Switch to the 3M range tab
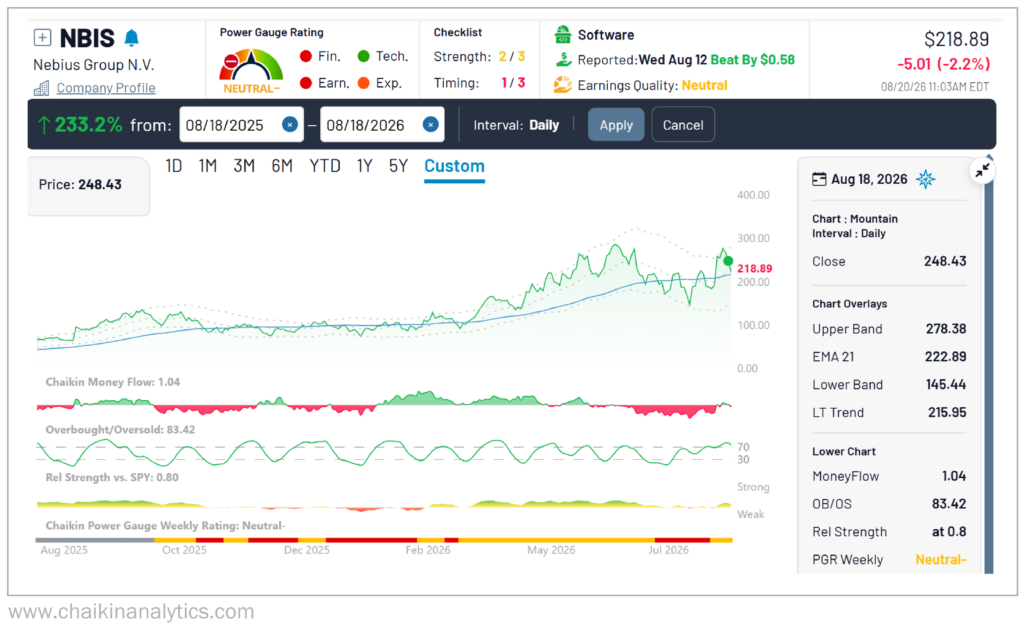 click(244, 166)
